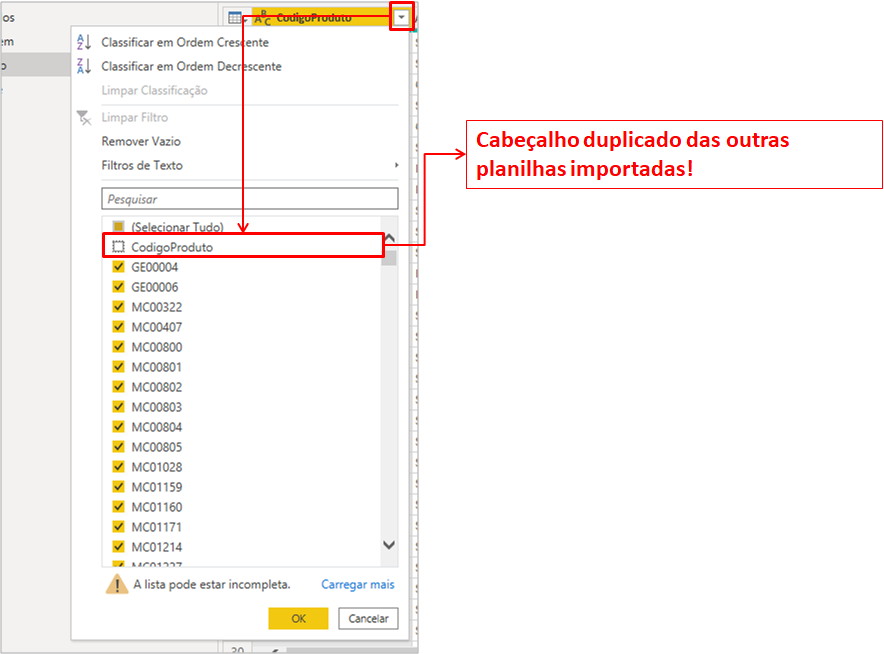Click the Cancelar button
This screenshot has height=654, width=884.
click(x=368, y=619)
